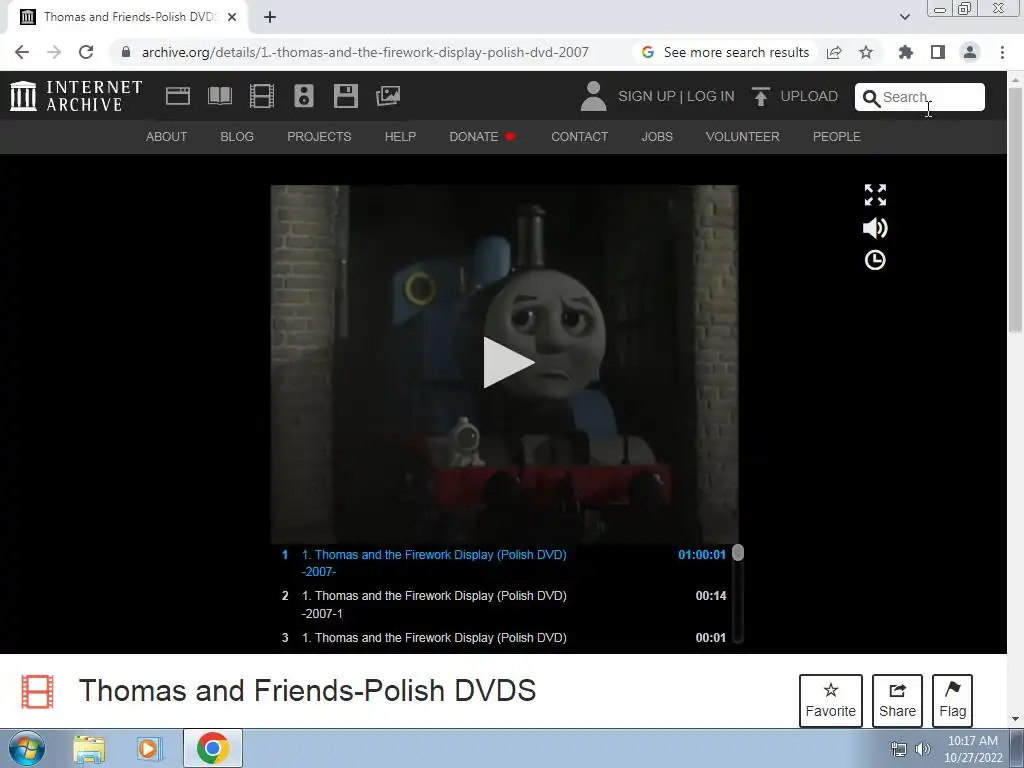
Task: Toggle the browser side panel
Action: point(938,52)
